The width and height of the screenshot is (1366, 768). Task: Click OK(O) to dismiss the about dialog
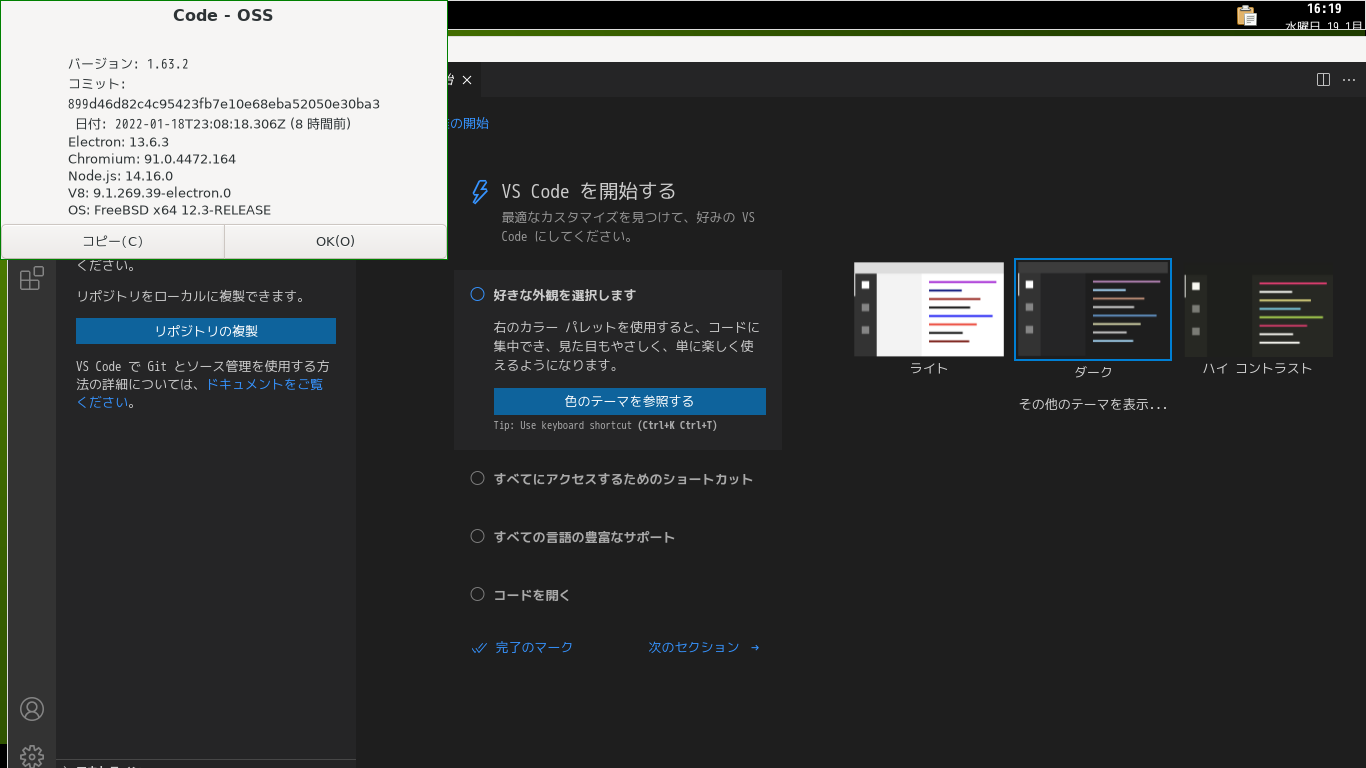click(x=335, y=241)
